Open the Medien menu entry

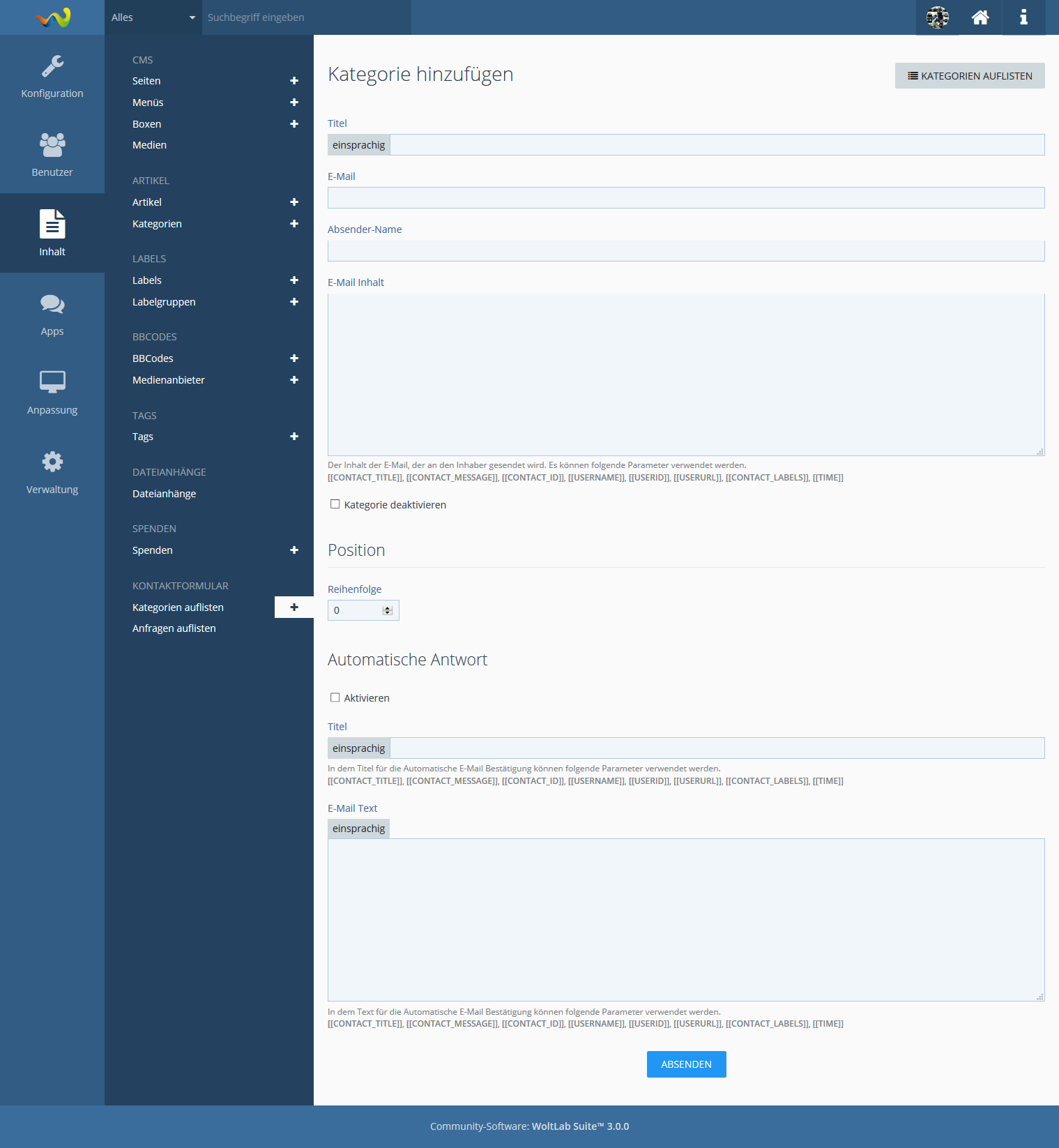149,145
